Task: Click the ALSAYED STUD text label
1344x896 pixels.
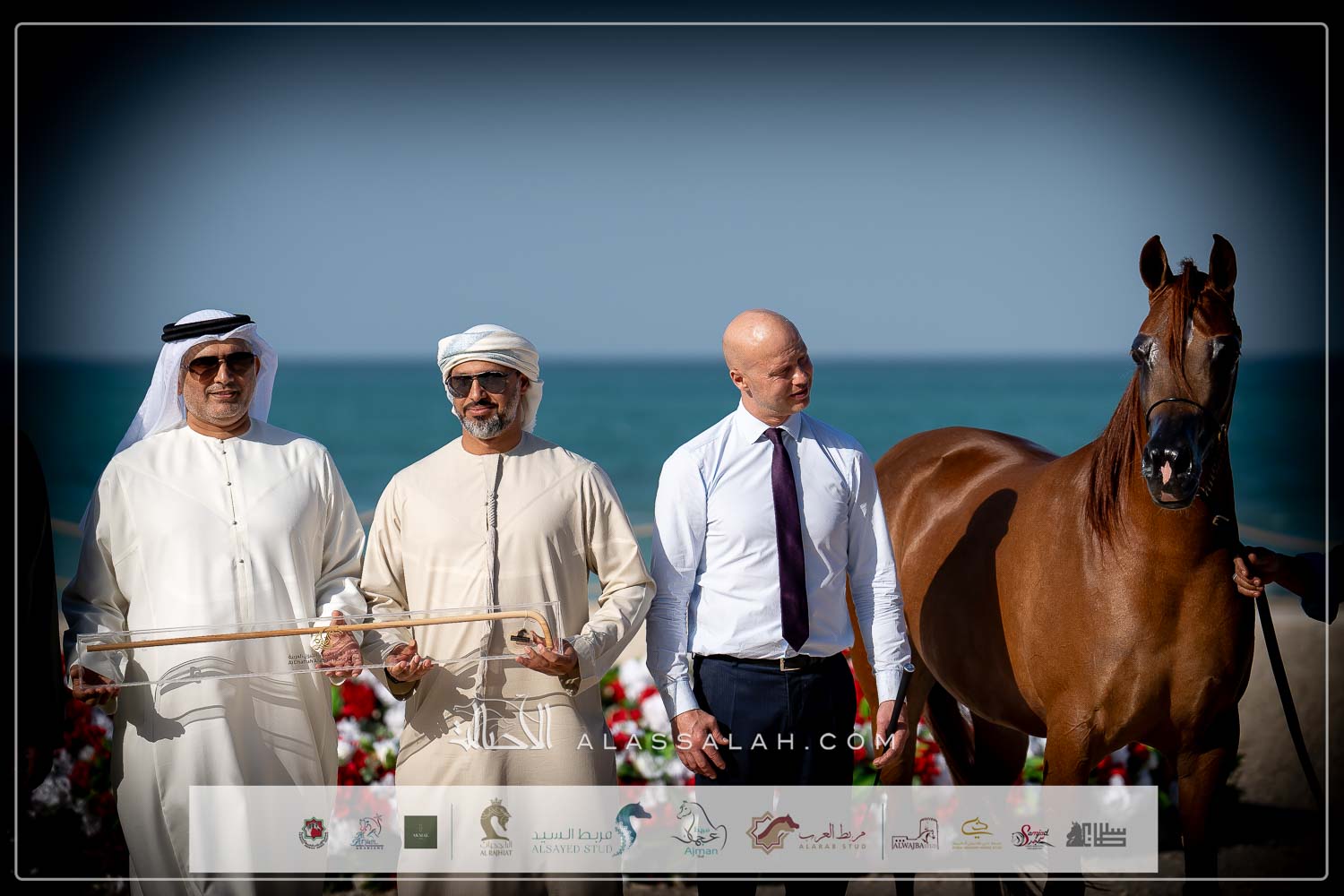Action: (x=572, y=848)
